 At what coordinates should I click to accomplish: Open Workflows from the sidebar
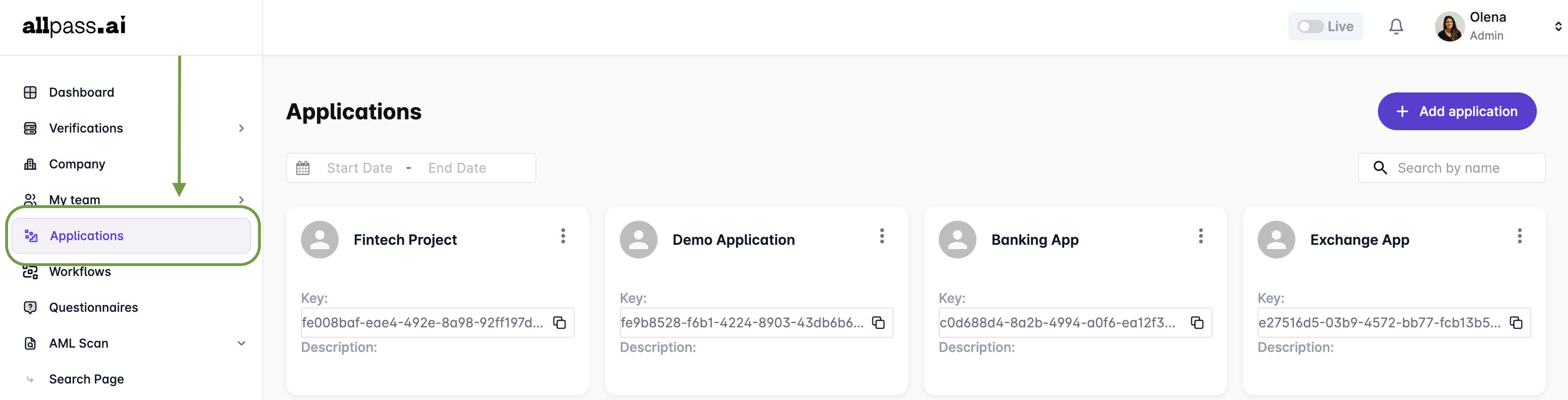point(80,272)
